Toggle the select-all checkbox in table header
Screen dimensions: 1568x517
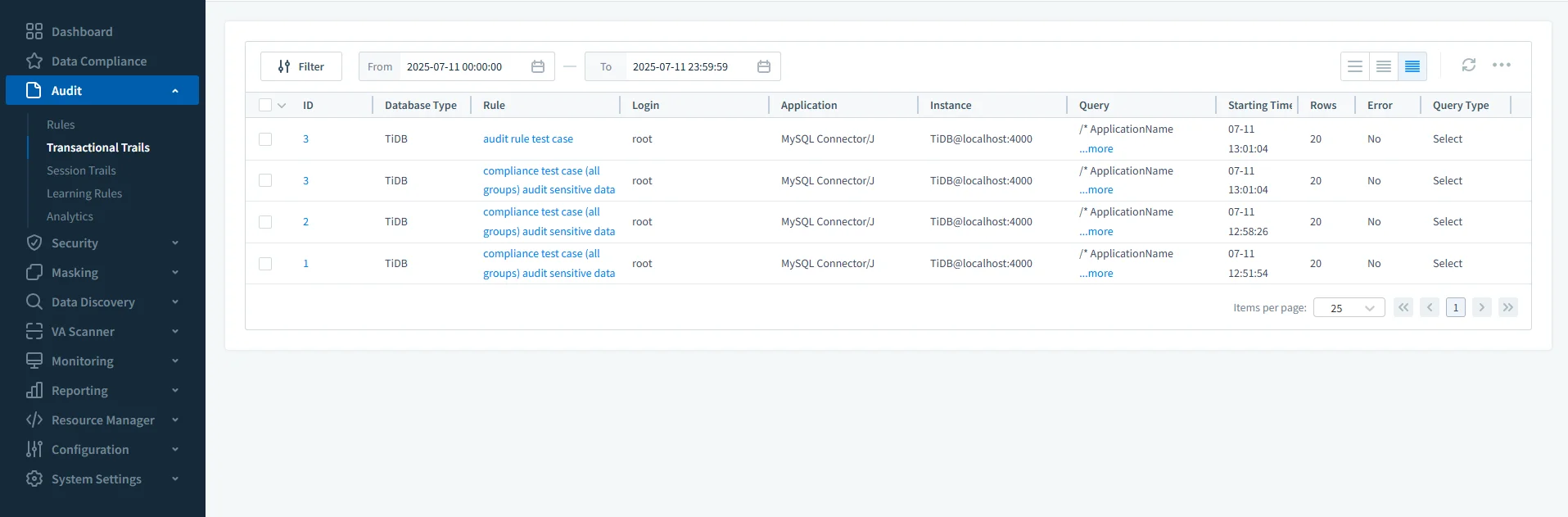tap(265, 105)
